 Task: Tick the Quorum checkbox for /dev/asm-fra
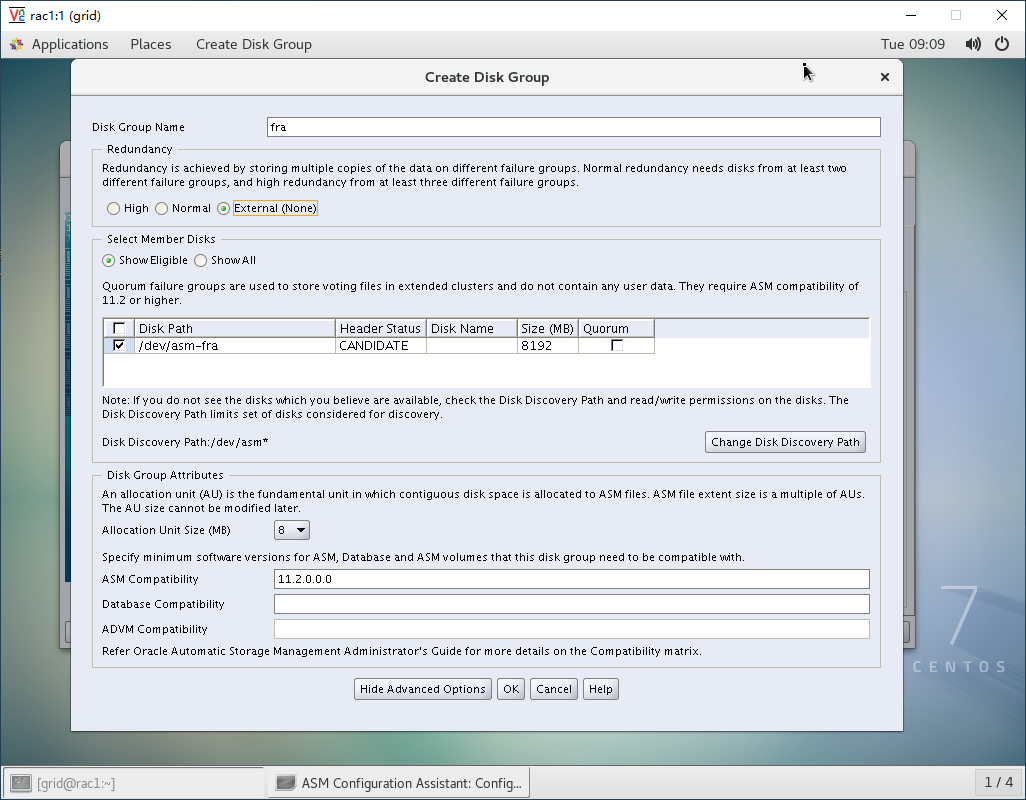pyautogui.click(x=616, y=345)
